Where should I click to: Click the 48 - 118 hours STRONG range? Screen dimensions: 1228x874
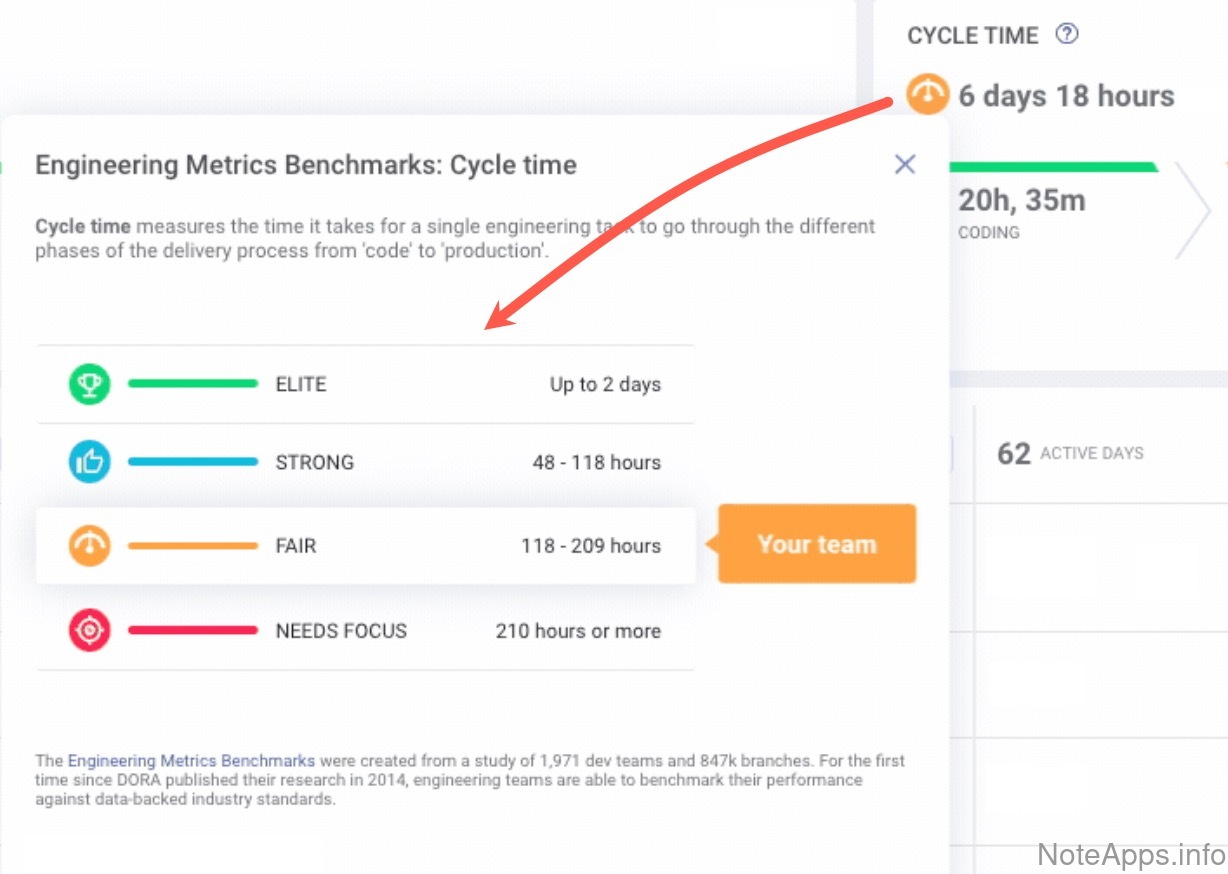click(x=596, y=462)
